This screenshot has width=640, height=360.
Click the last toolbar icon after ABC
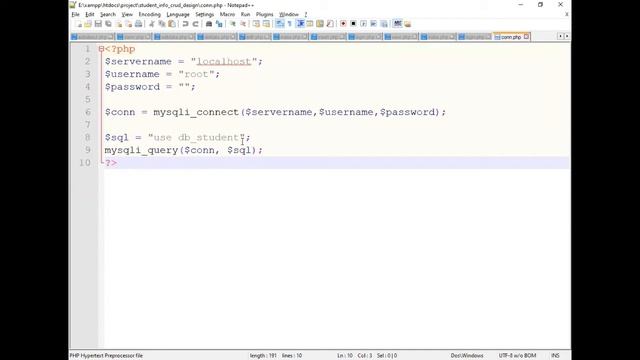point(407,24)
